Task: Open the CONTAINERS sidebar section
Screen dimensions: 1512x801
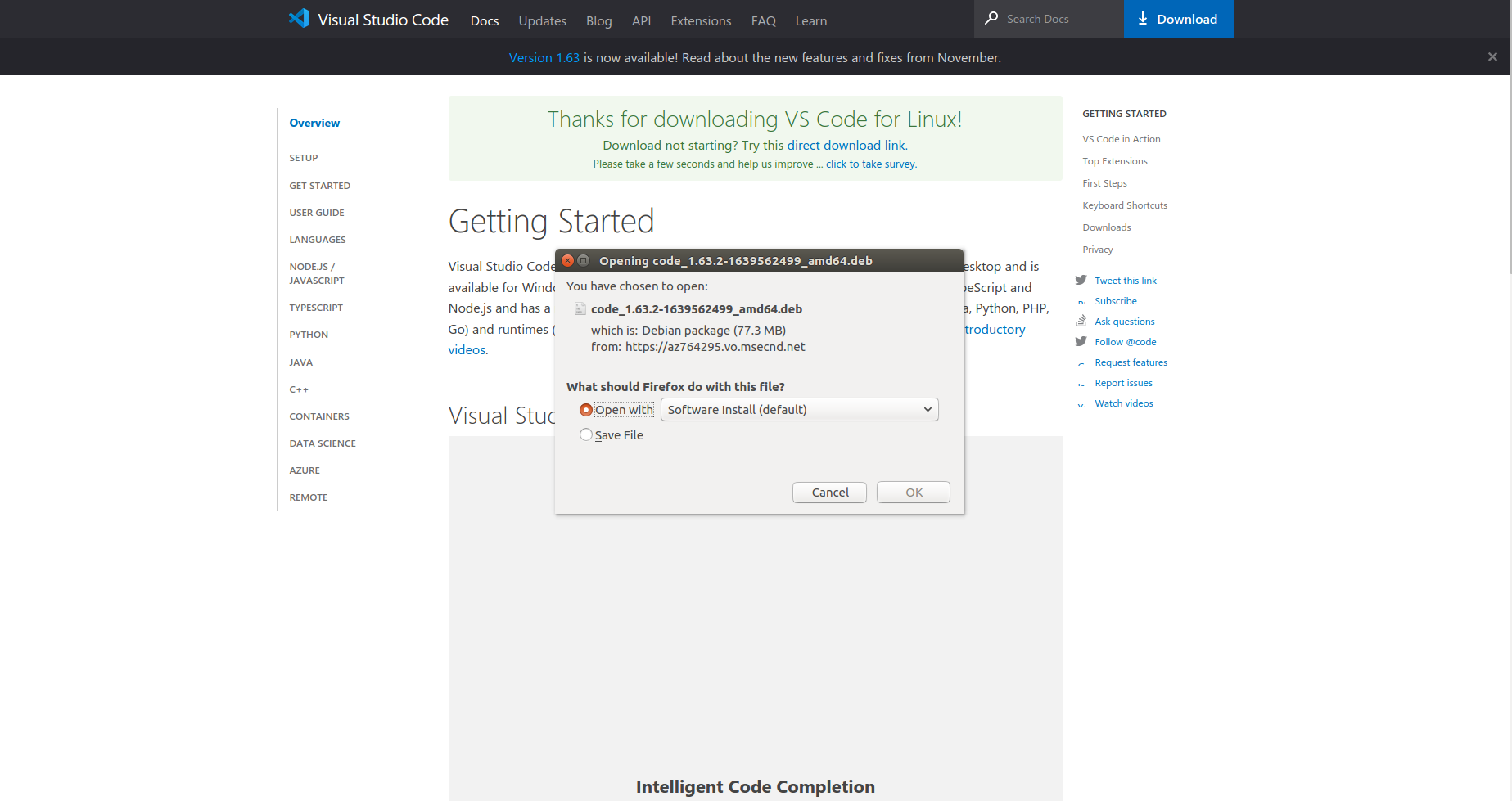Action: (318, 416)
